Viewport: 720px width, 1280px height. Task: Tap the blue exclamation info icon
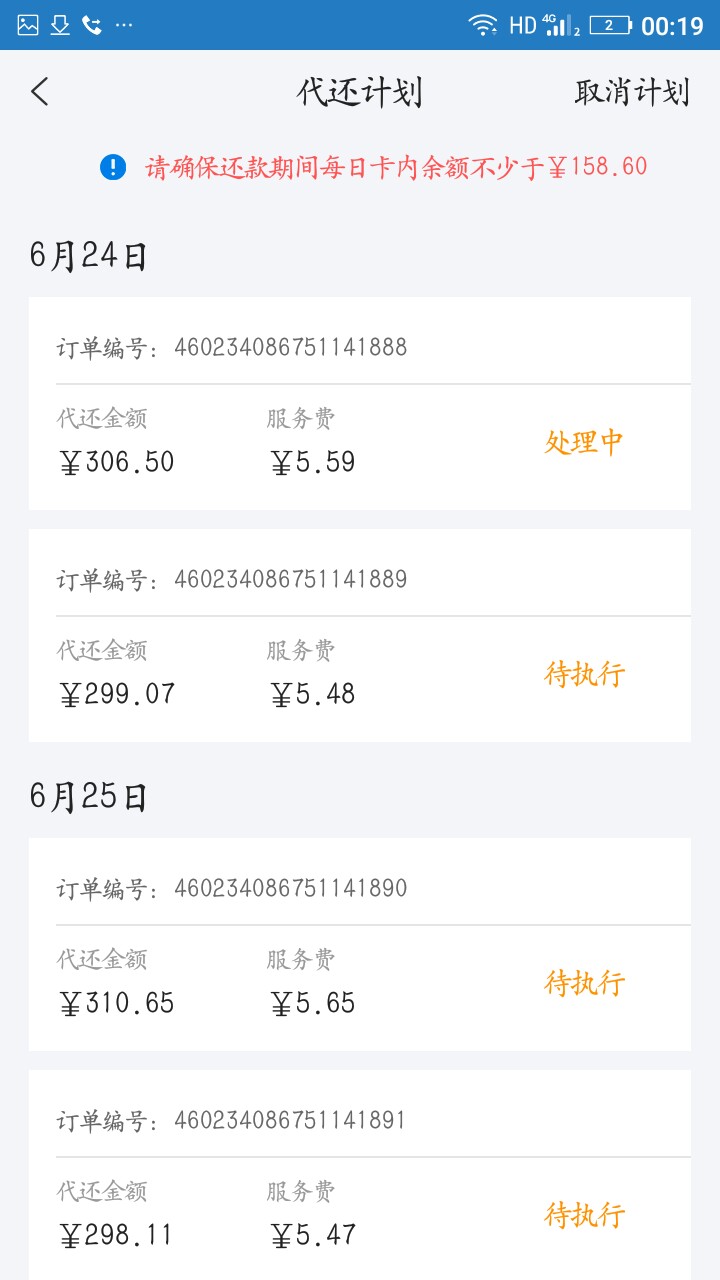click(113, 167)
